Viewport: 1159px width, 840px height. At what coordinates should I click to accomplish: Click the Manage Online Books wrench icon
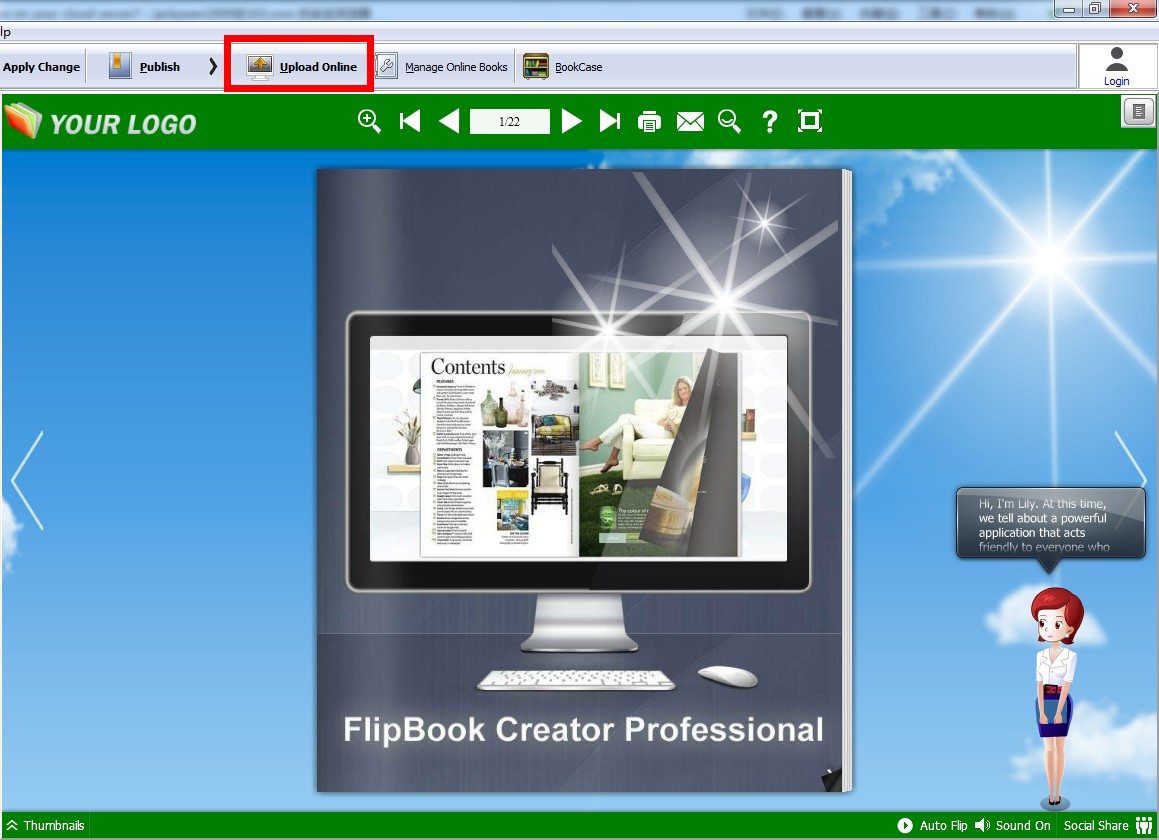(387, 67)
